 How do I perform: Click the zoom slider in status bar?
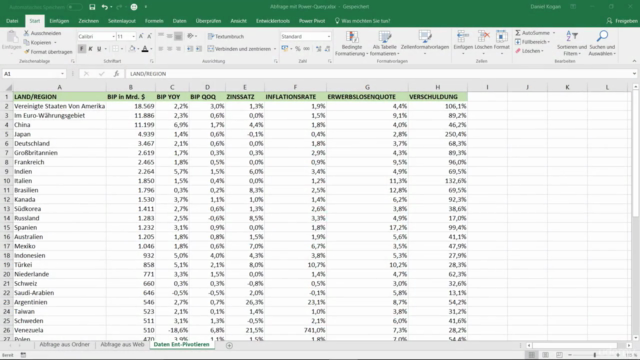[594, 355]
